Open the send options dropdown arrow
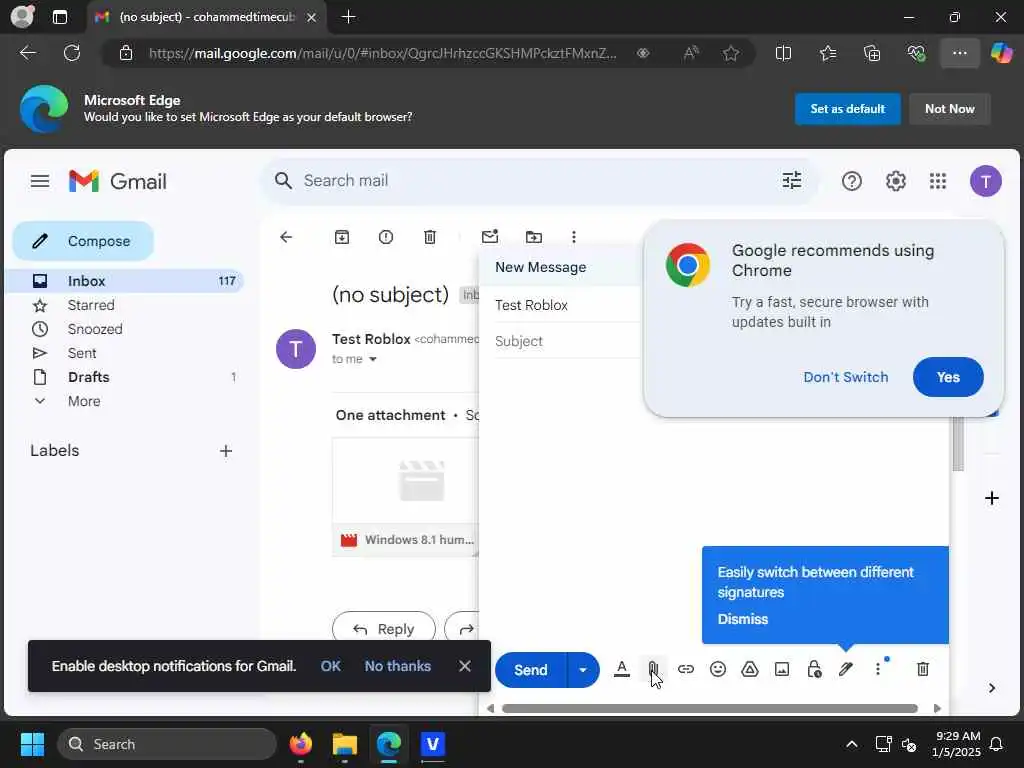The height and width of the screenshot is (768, 1024). pyautogui.click(x=583, y=669)
